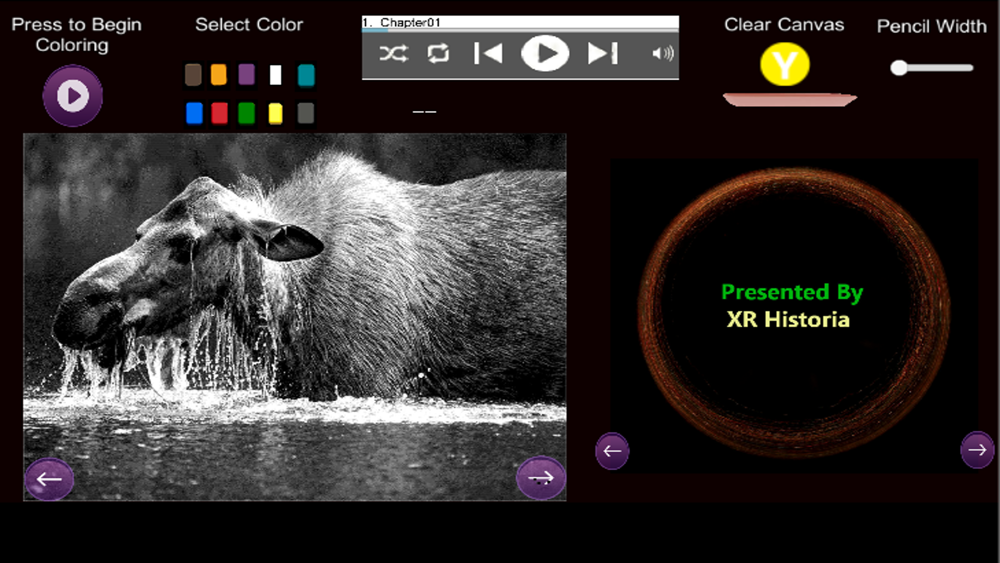This screenshot has width=1000, height=563.
Task: Click the media player seek progress bar
Action: pyautogui.click(x=520, y=31)
